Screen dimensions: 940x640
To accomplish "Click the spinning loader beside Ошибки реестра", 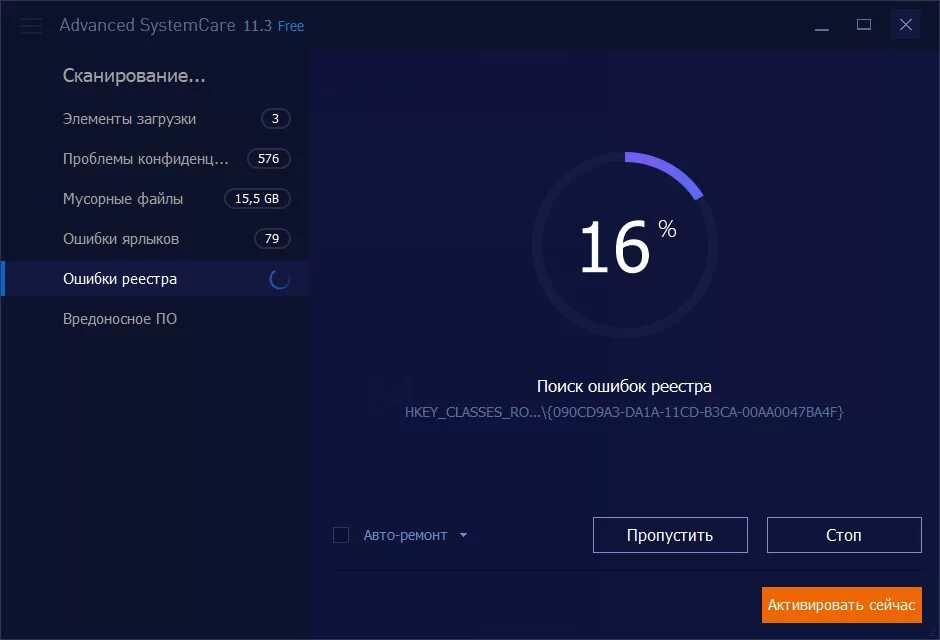I will (x=279, y=279).
